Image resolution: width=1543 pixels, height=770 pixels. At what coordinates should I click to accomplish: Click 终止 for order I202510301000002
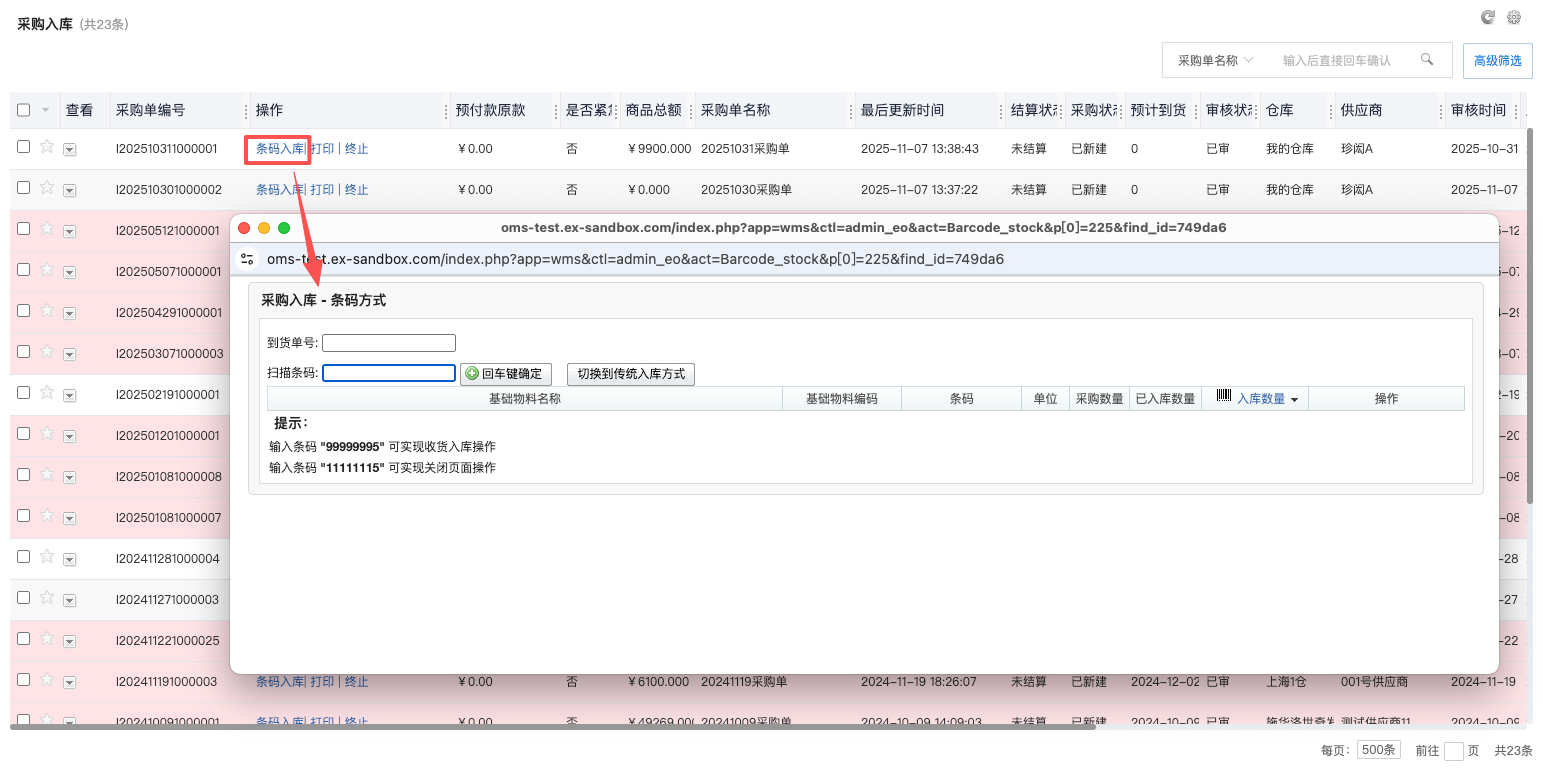click(x=357, y=190)
